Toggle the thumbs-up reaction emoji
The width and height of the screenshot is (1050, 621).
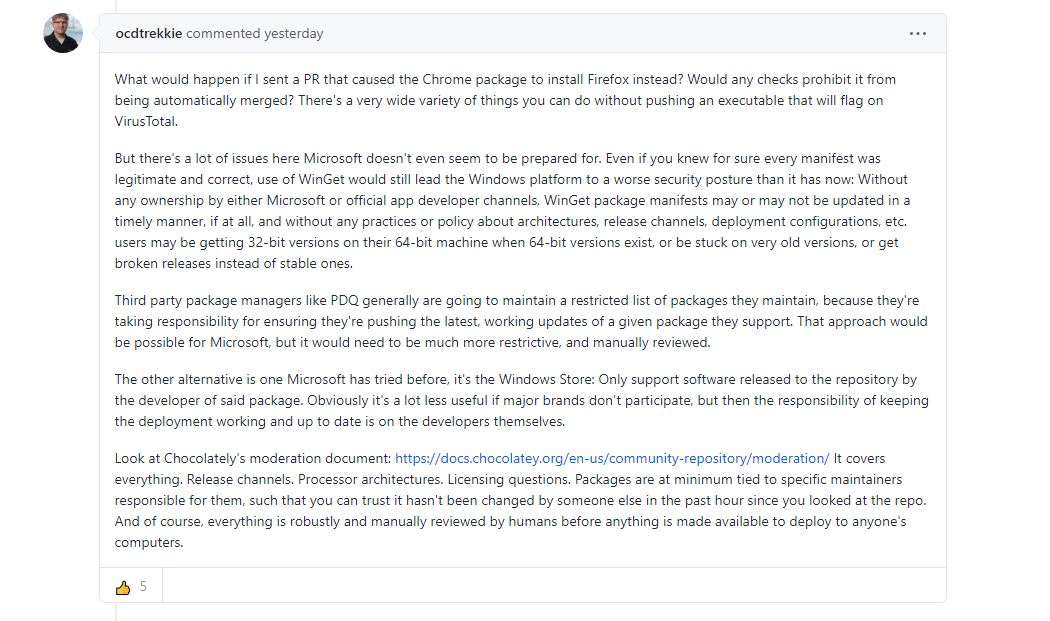point(123,587)
